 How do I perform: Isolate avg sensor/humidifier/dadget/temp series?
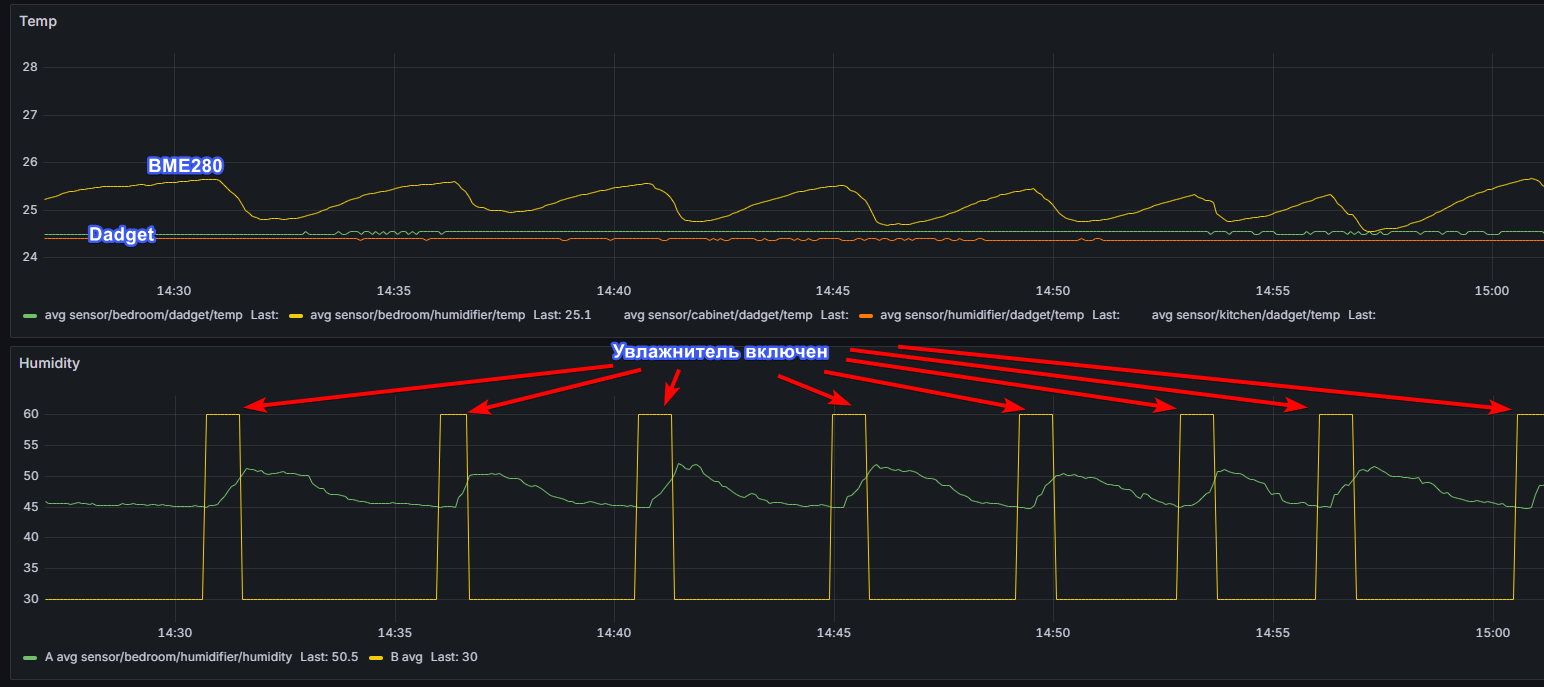coord(982,315)
